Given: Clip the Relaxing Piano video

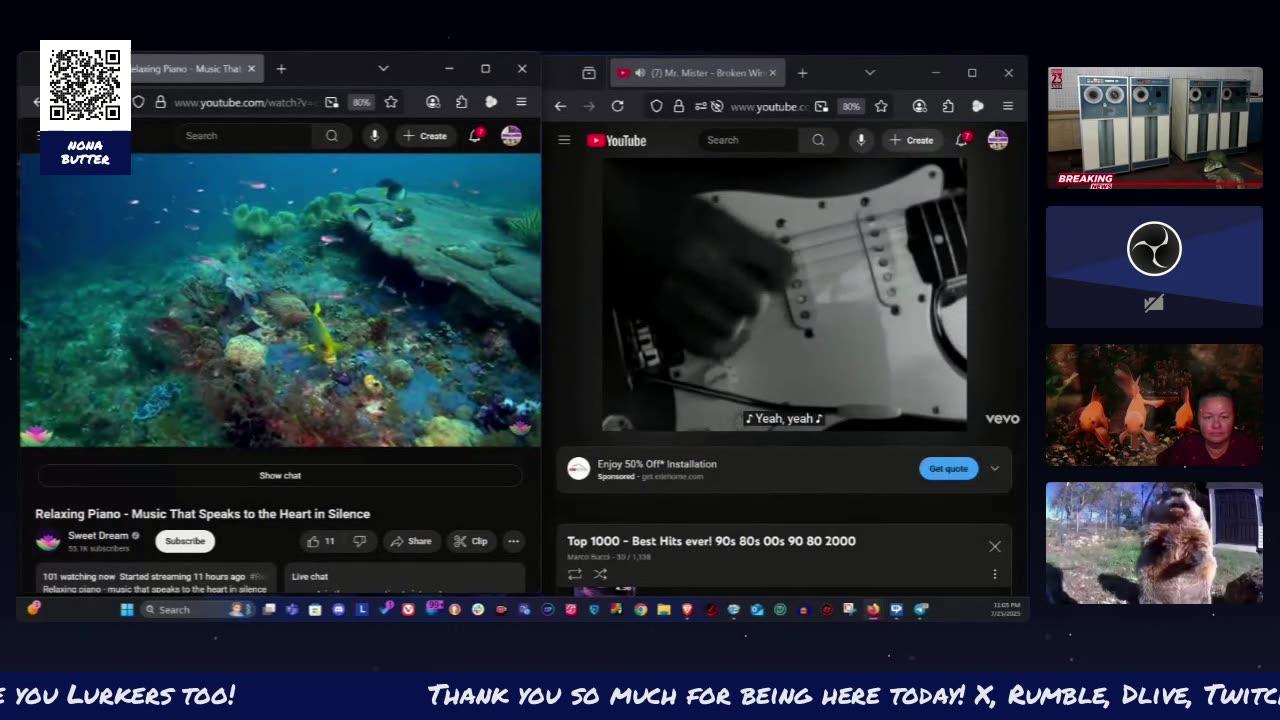Looking at the screenshot, I should point(470,541).
